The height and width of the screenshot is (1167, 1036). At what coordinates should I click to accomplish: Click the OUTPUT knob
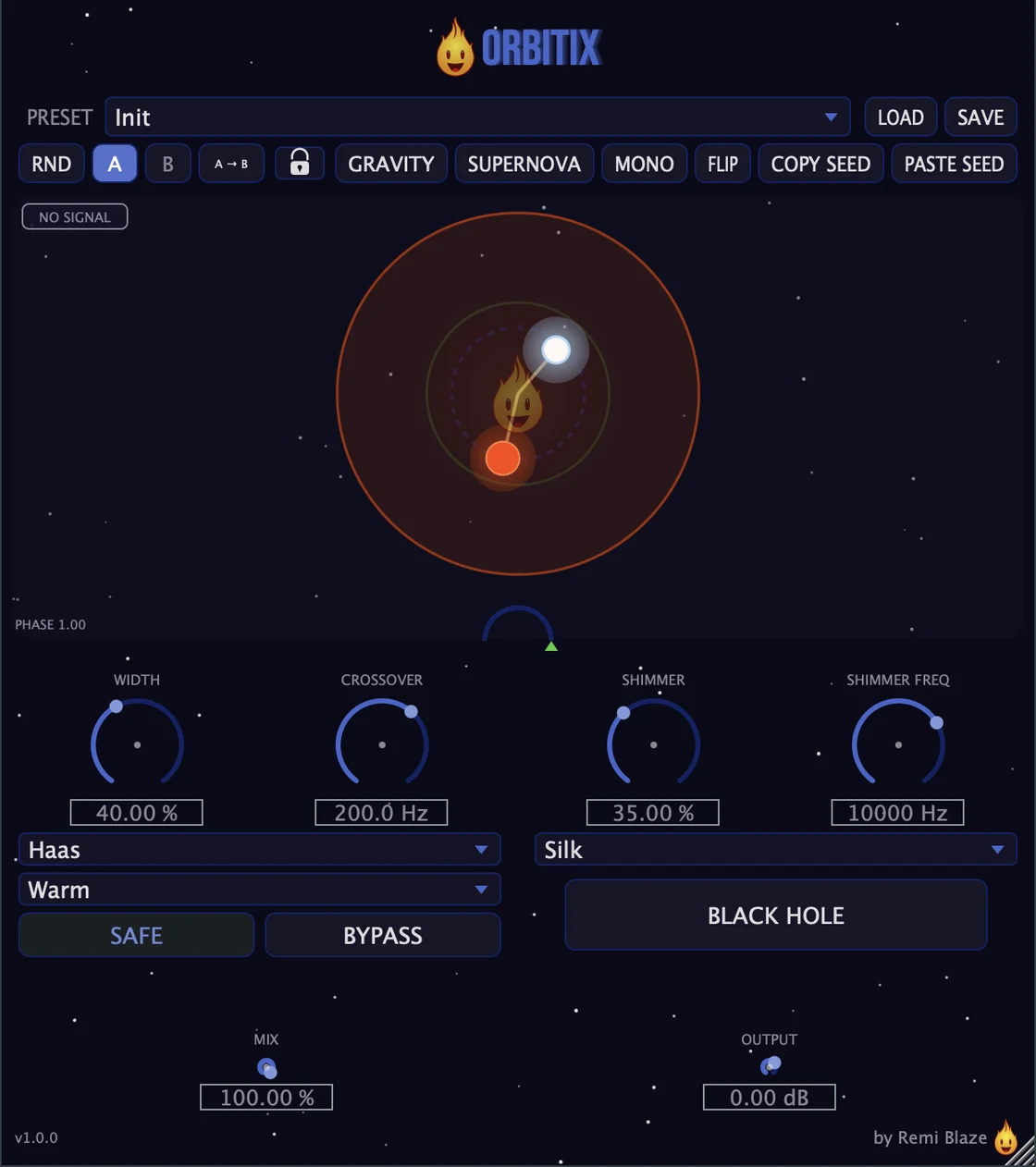(770, 1066)
